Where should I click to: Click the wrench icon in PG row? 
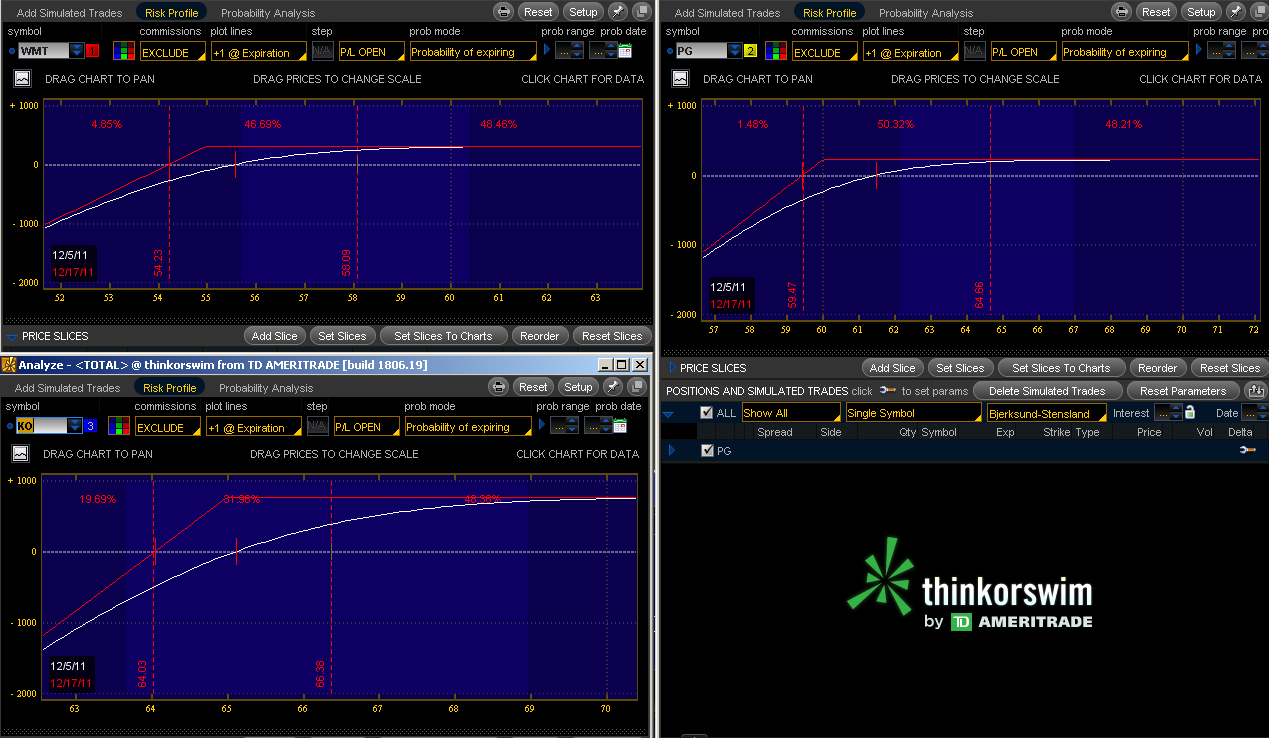1247,451
